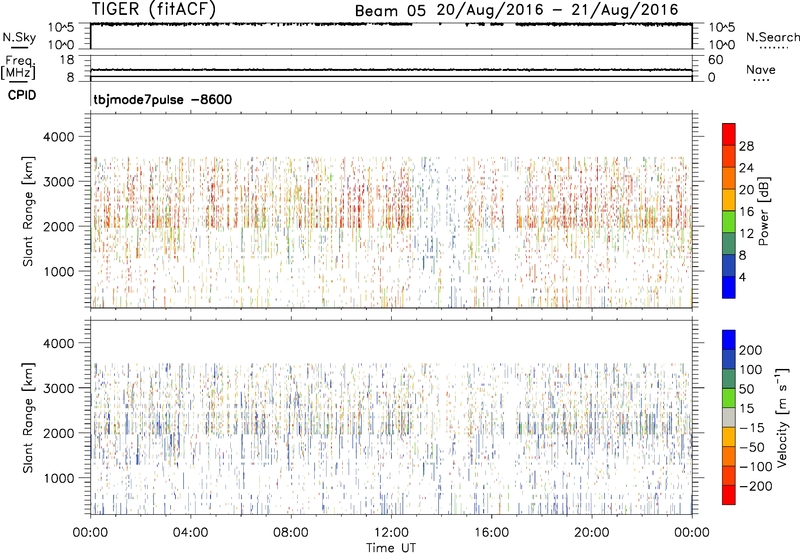Click the tbjmode7pulse -8600 text

pyautogui.click(x=163, y=99)
